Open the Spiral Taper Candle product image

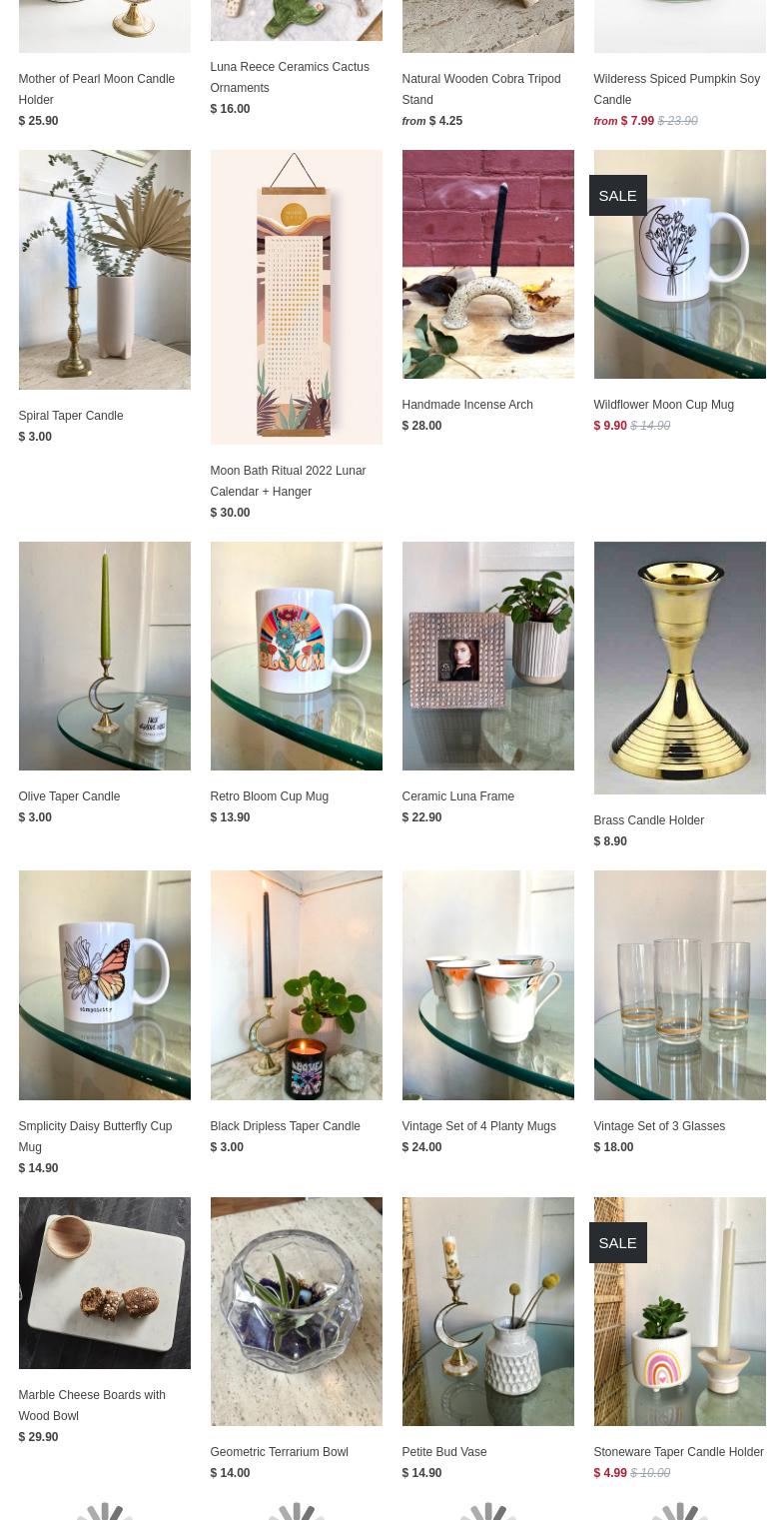tap(104, 270)
